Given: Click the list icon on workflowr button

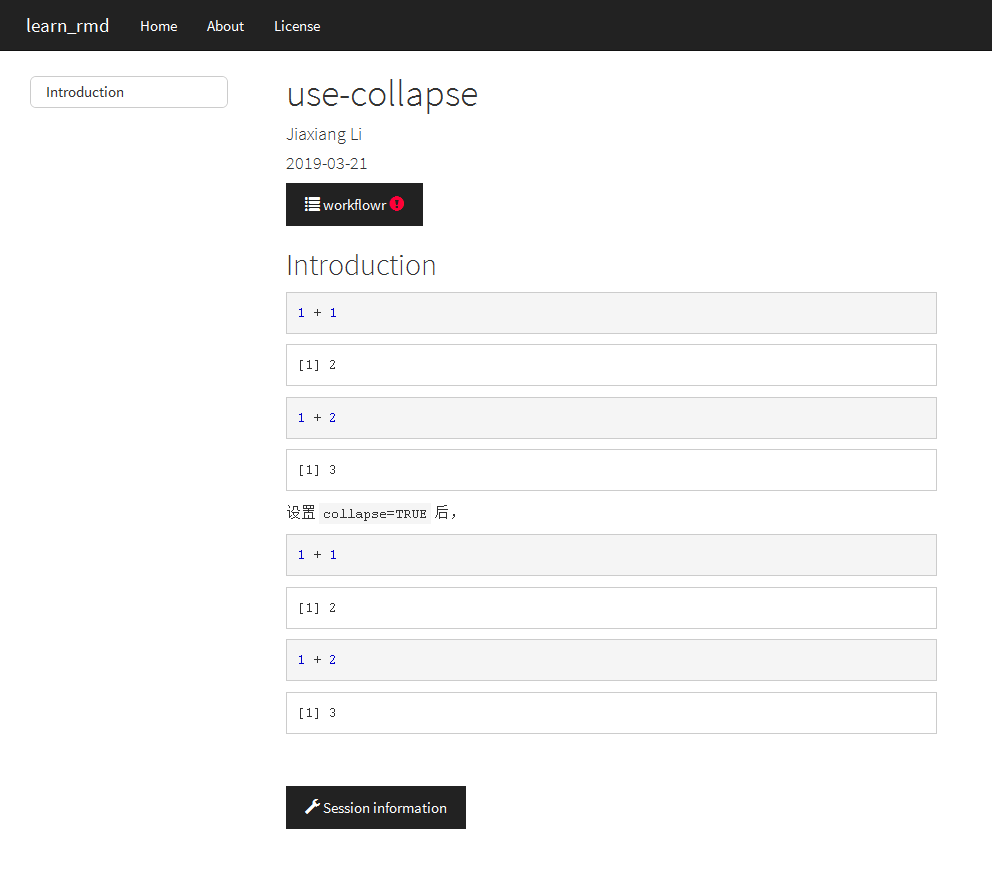Looking at the screenshot, I should (x=312, y=204).
